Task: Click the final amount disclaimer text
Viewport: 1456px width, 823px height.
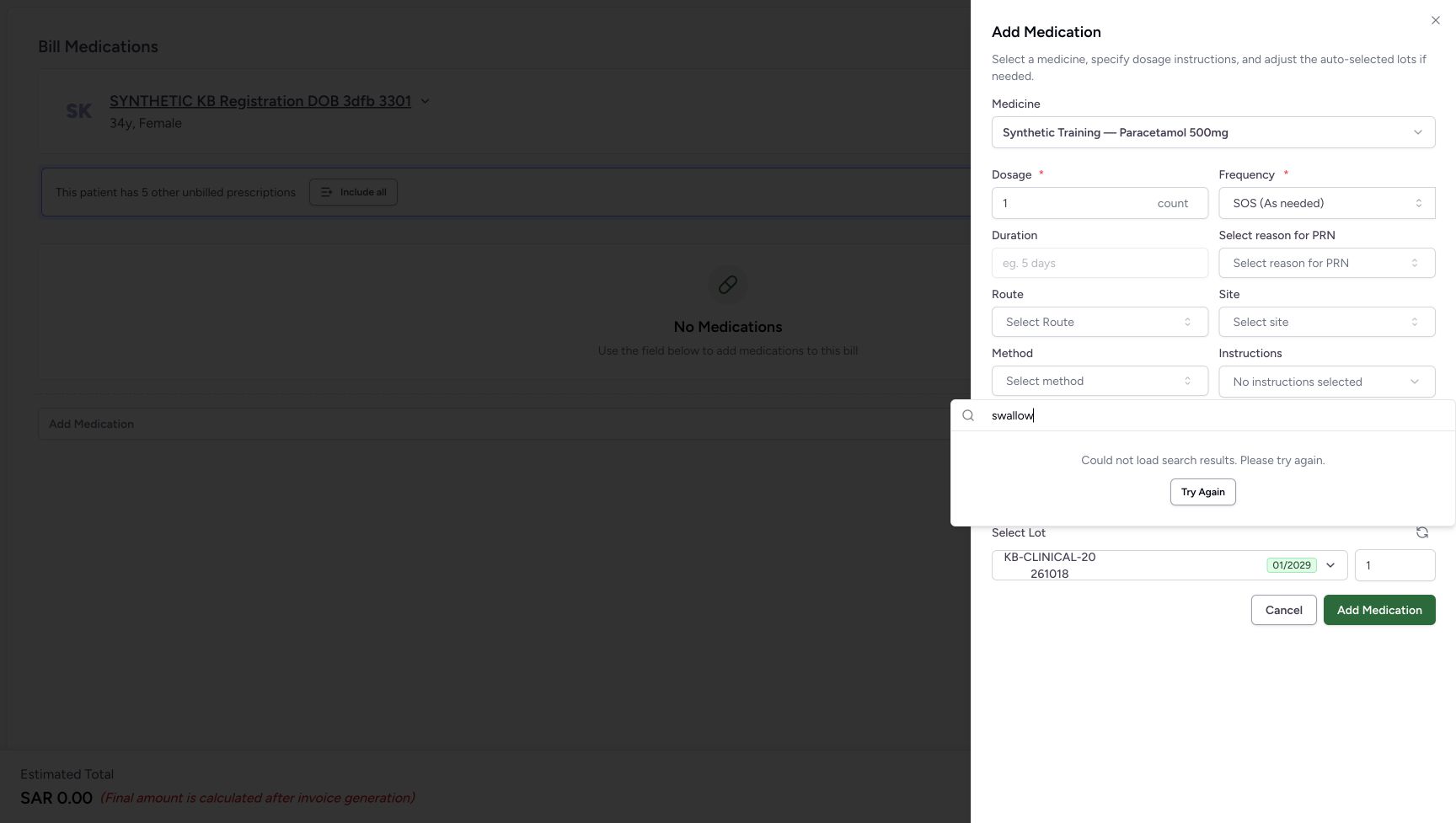Action: (x=258, y=798)
